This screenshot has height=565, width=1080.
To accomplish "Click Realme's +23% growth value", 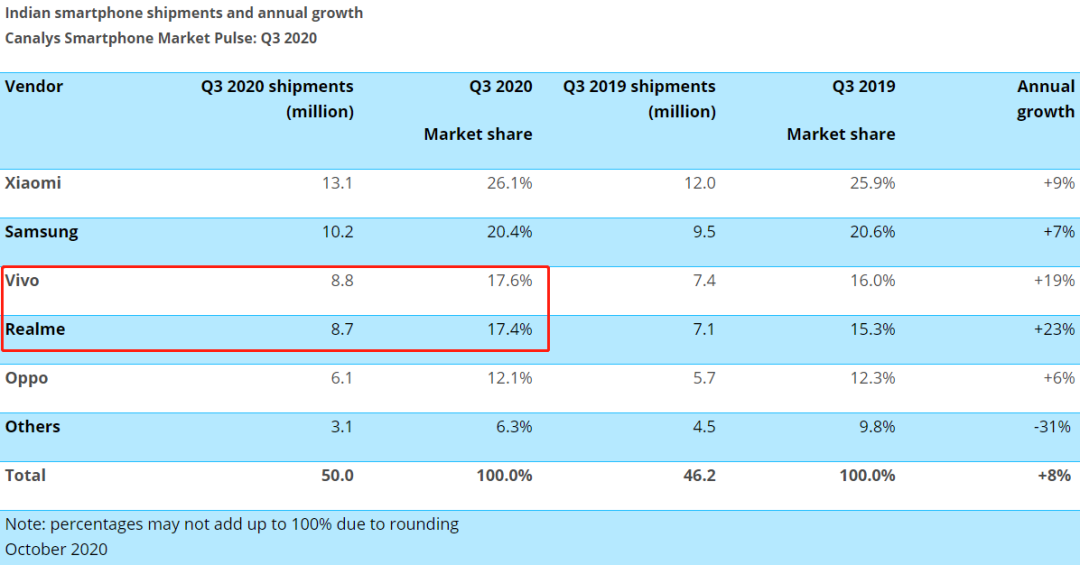I will tap(1055, 329).
